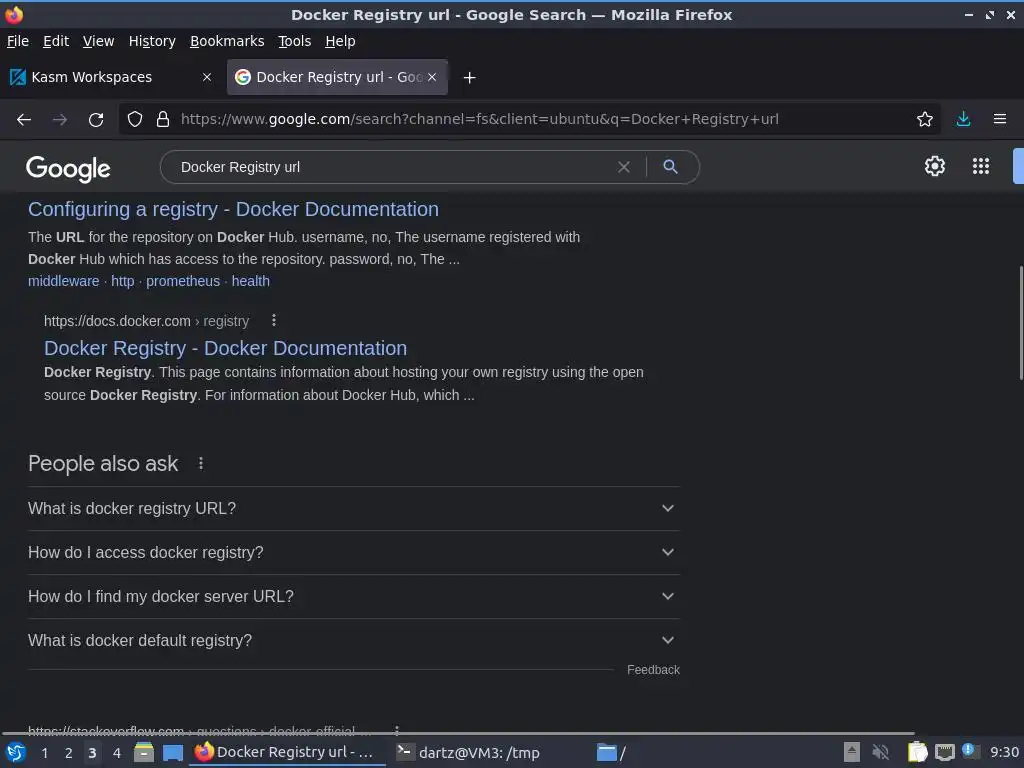Open 'Configuring a registry - Docker Documentation'
Image resolution: width=1024 pixels, height=768 pixels.
click(233, 210)
